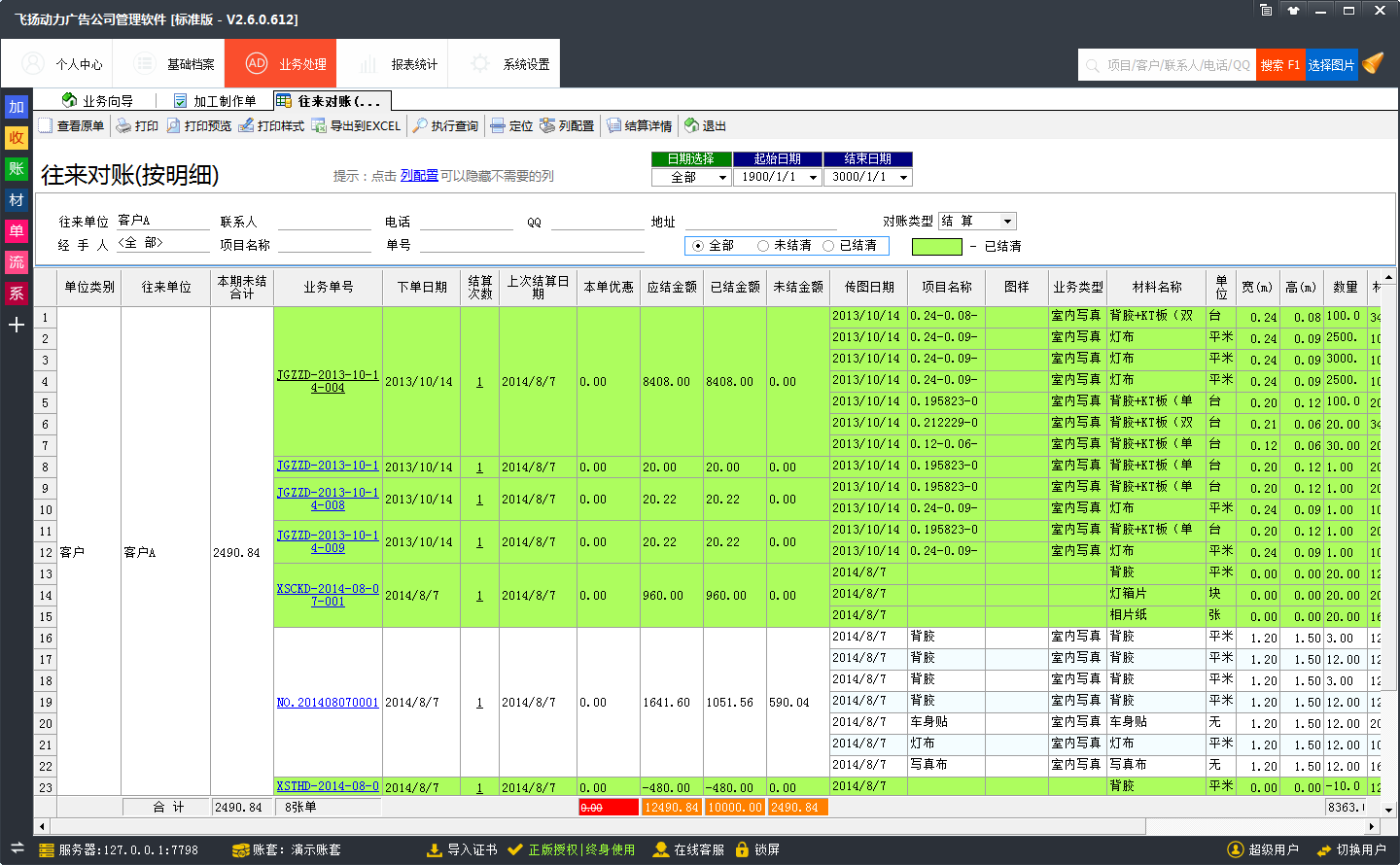Screen dimensions: 1400x865
Task: Click the green 已结清 color swatch
Action: coord(936,247)
